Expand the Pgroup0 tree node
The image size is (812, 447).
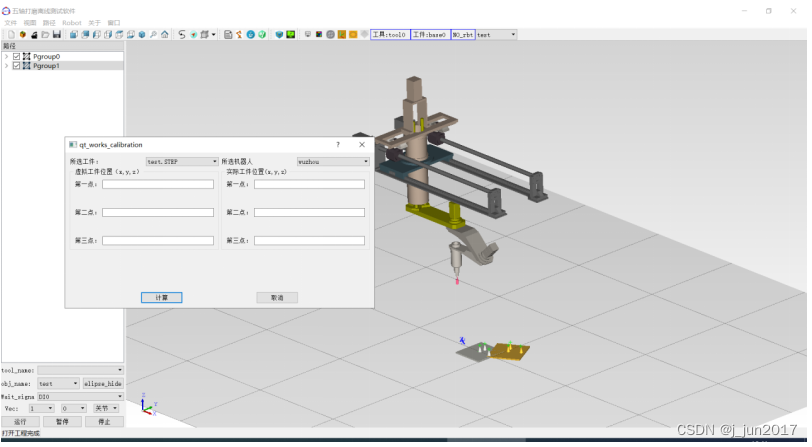pyautogui.click(x=6, y=57)
